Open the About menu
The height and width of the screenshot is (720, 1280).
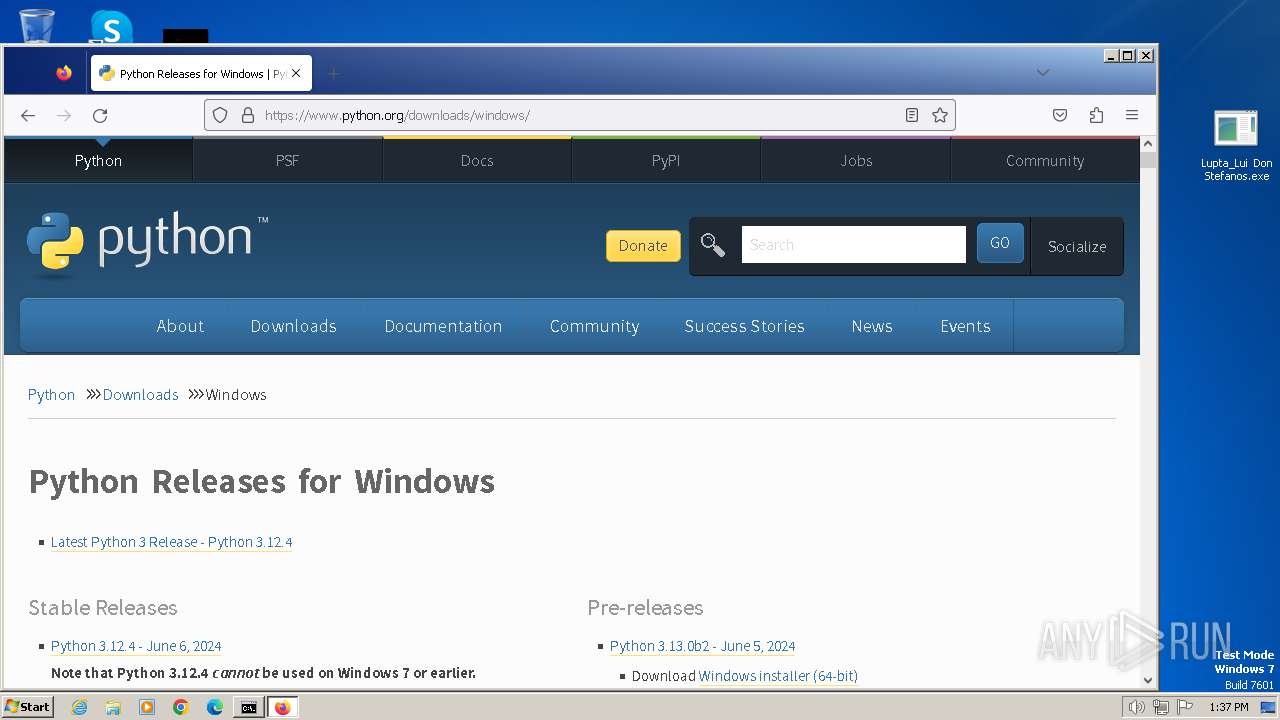click(180, 326)
